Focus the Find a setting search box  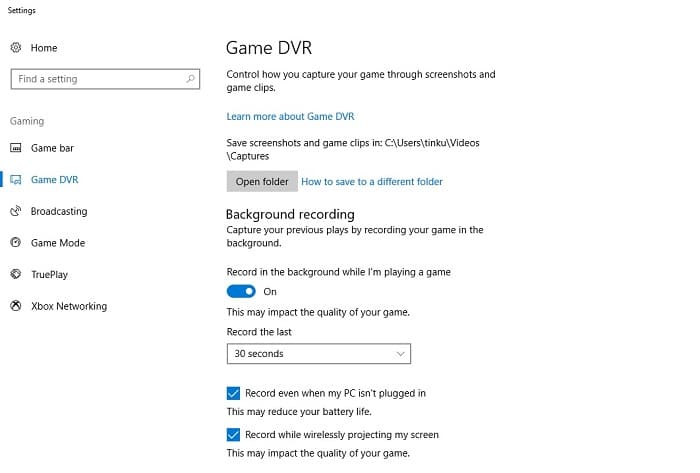(105, 79)
